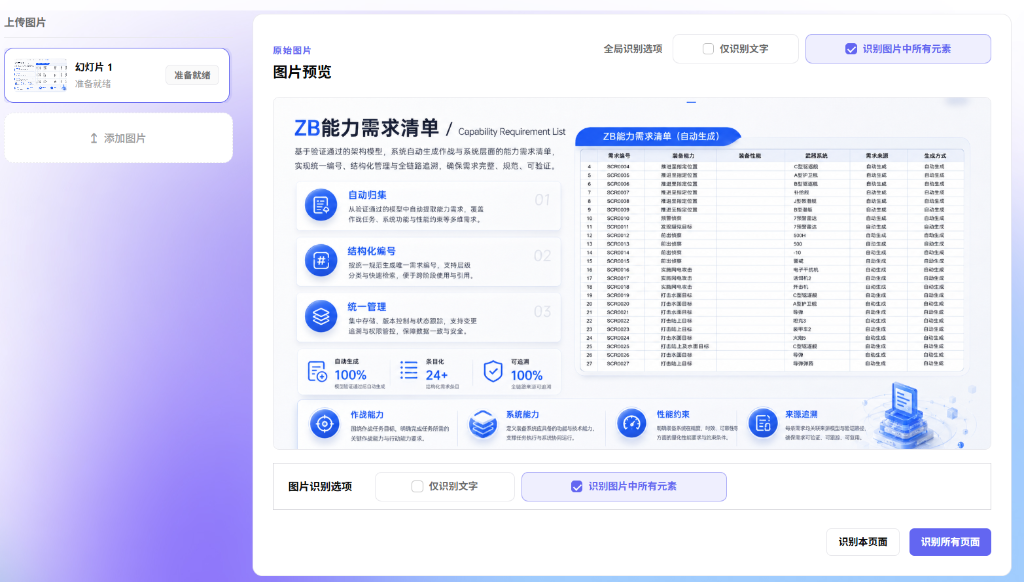
Task: Toggle the global 识别图片中所有元素 checkbox
Action: [851, 49]
